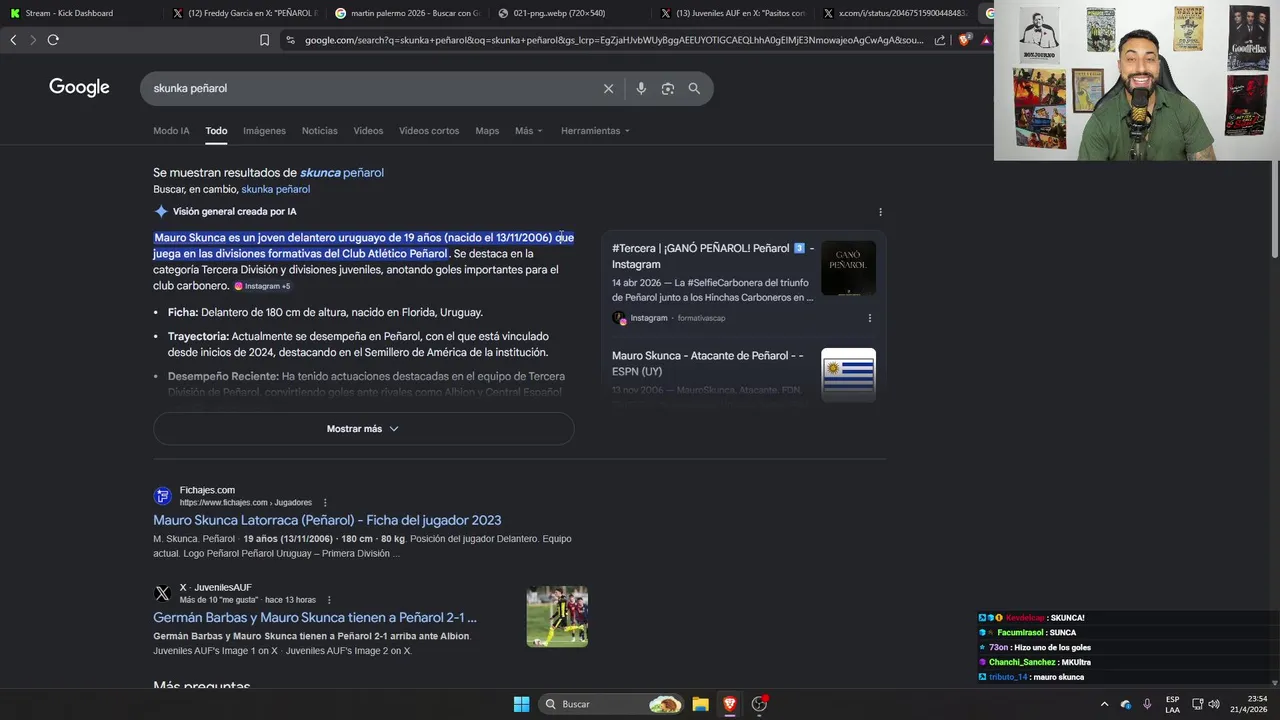Click the browser back arrow
The width and height of the screenshot is (1280, 720).
13,40
